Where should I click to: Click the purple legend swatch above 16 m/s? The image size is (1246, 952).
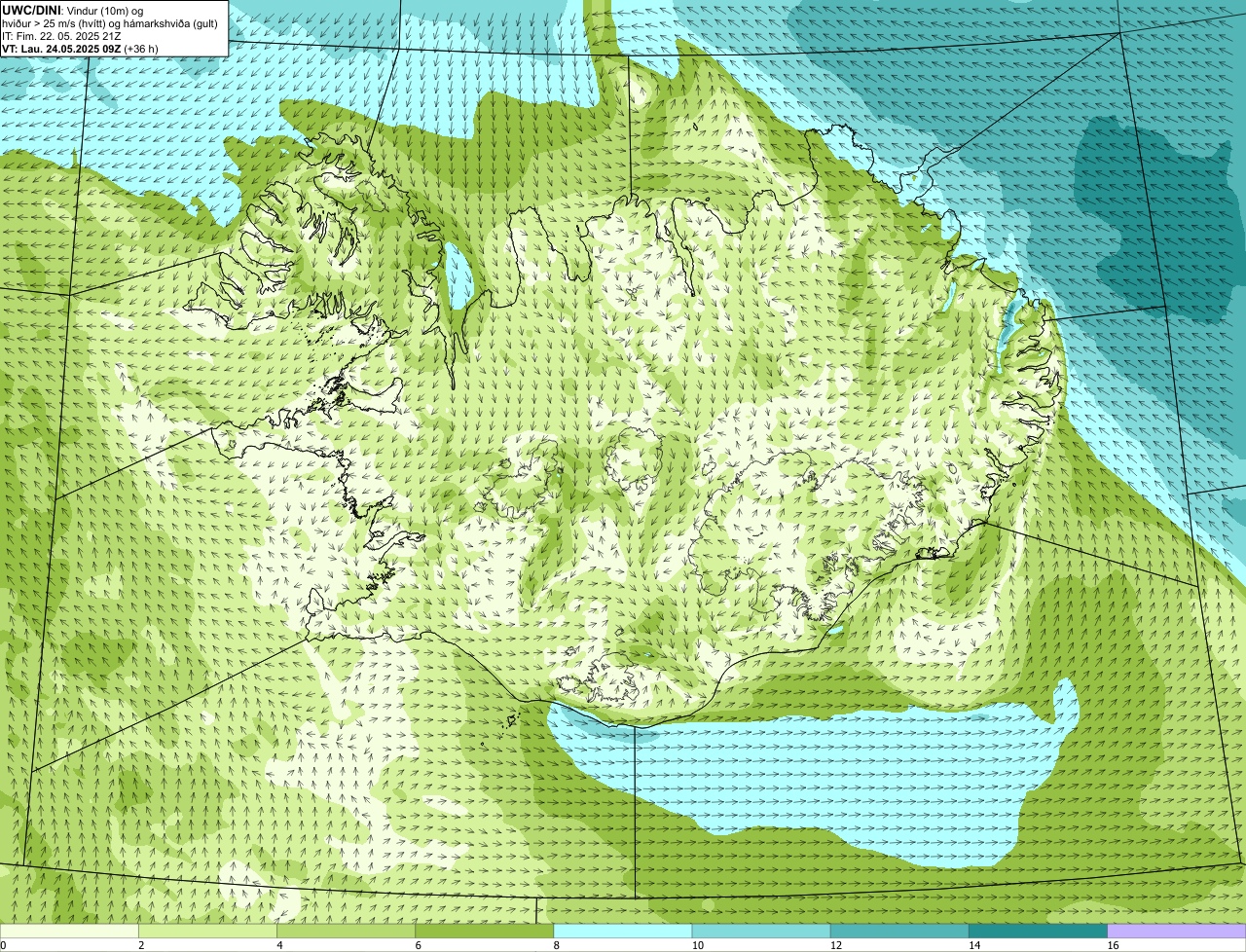(x=1177, y=932)
